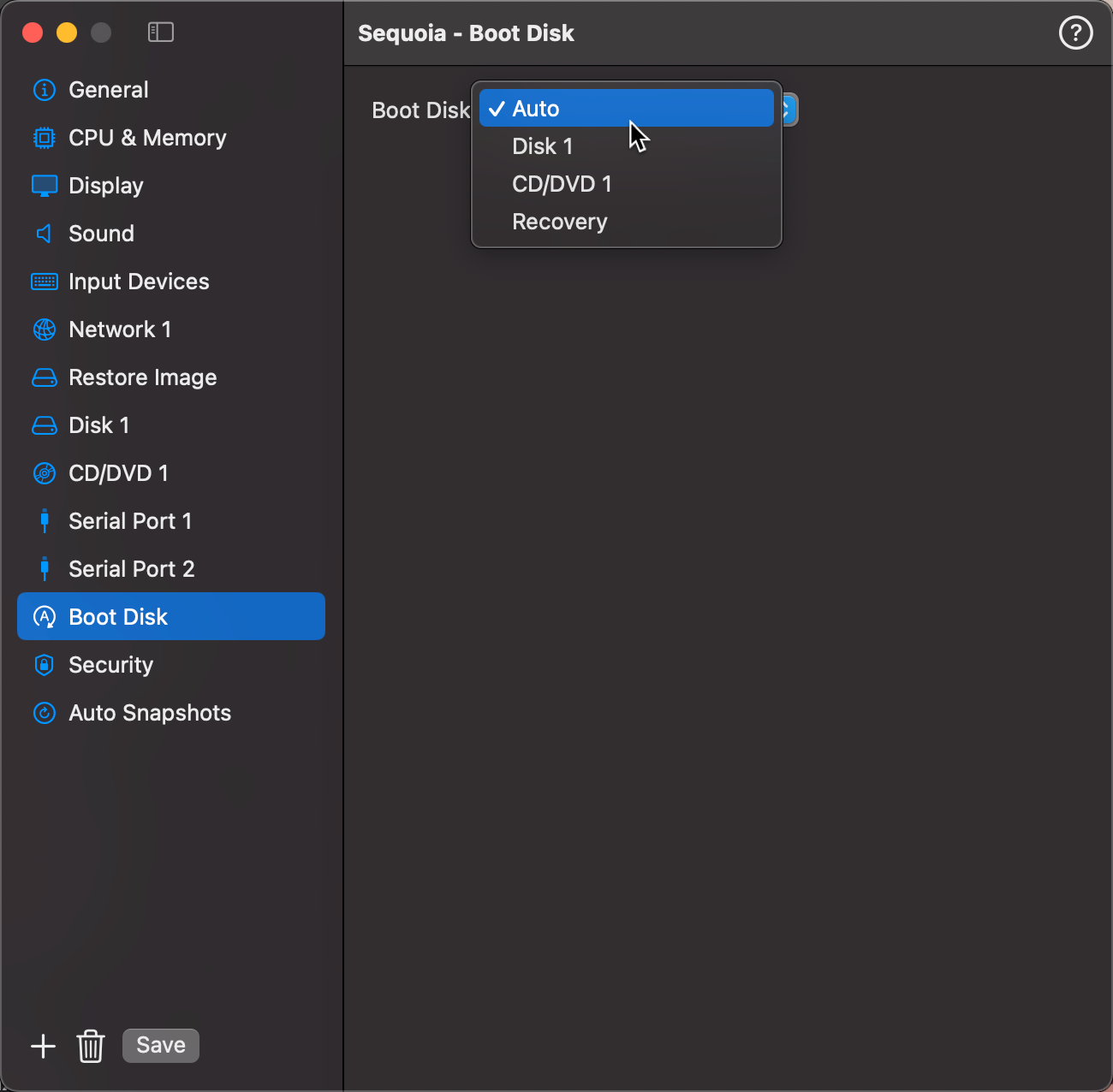Choose Disk 1 as boot disk
Image resolution: width=1113 pixels, height=1092 pixels.
pyautogui.click(x=542, y=146)
